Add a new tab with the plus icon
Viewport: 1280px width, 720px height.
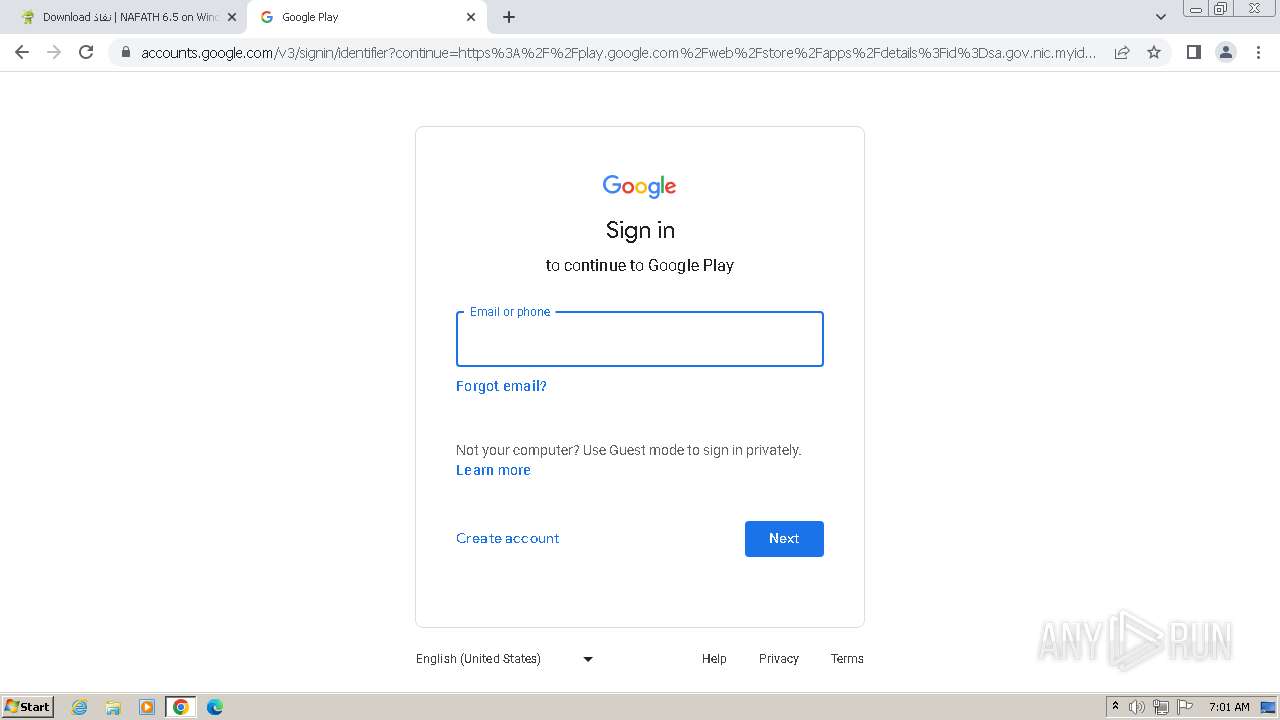509,17
